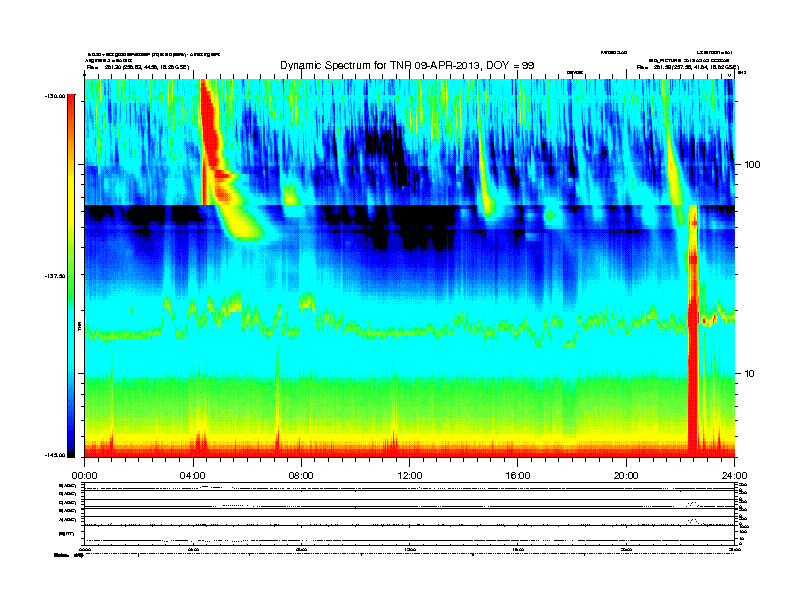Click the '24:00' time axis label
Image resolution: width=792 pixels, height=612 pixels.
coord(734,476)
